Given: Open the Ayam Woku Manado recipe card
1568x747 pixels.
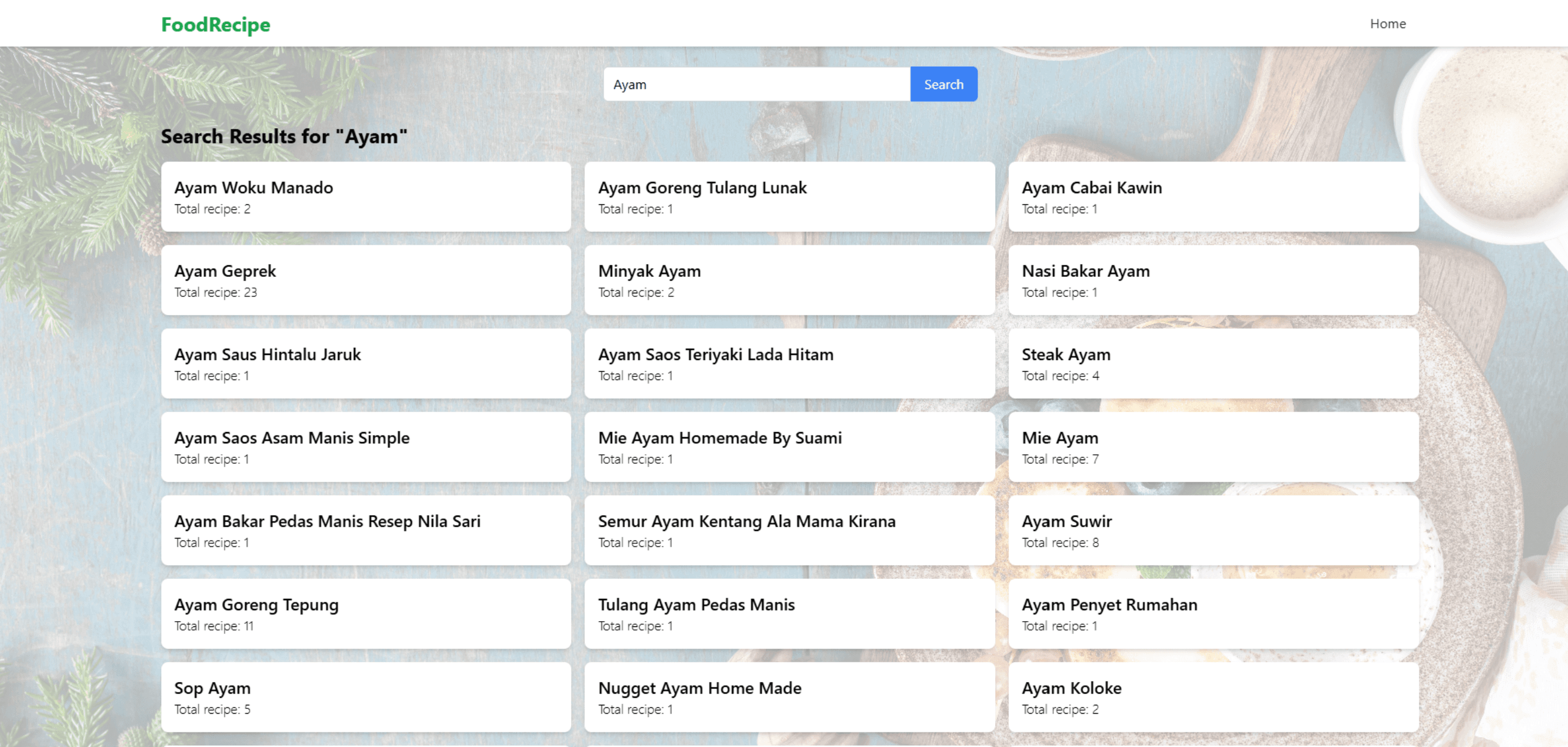Looking at the screenshot, I should (x=365, y=197).
